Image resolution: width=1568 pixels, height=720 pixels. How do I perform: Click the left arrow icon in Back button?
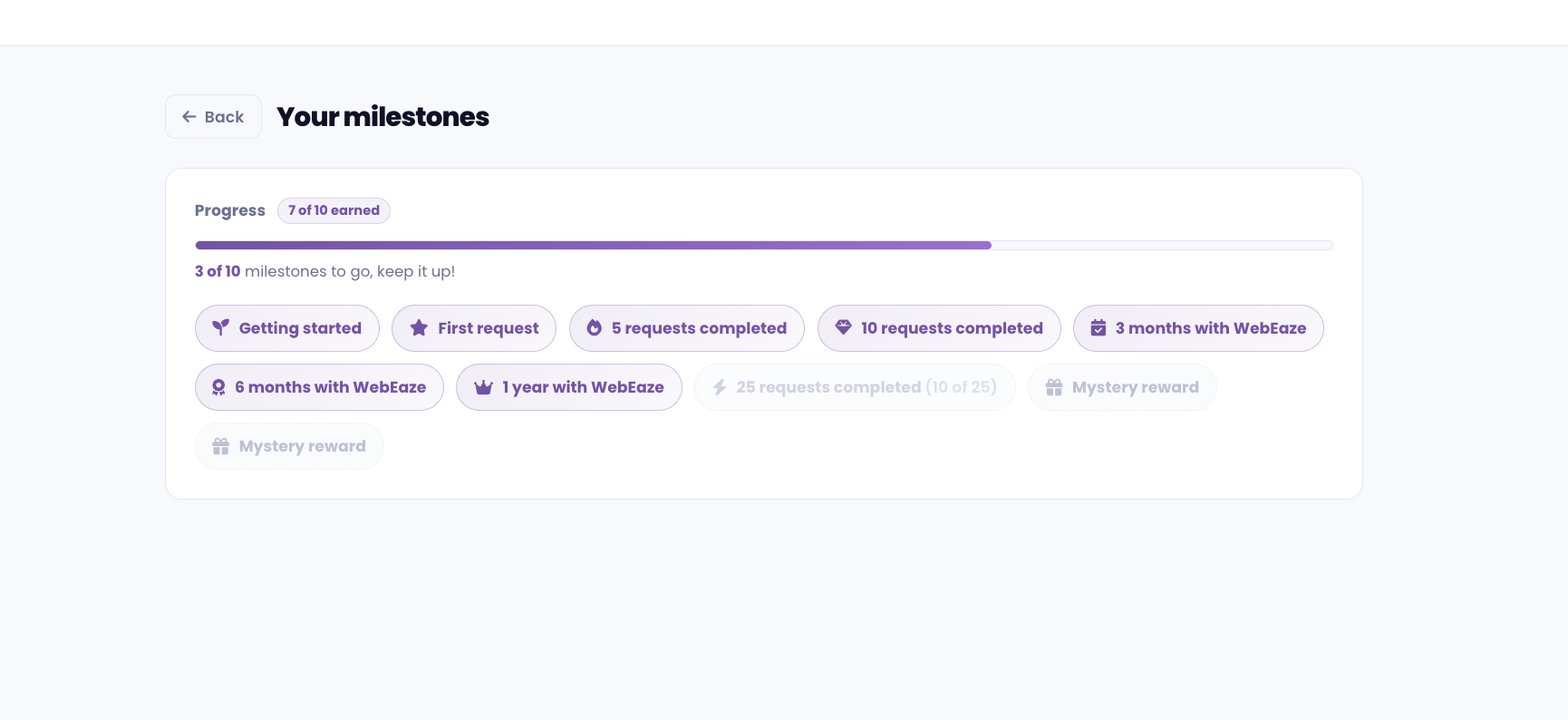tap(189, 117)
